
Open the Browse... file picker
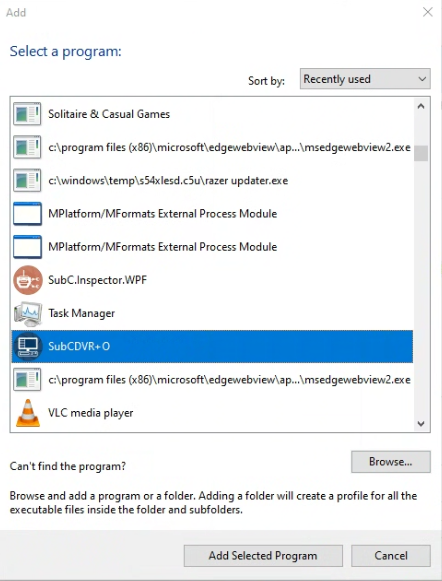[x=391, y=462]
